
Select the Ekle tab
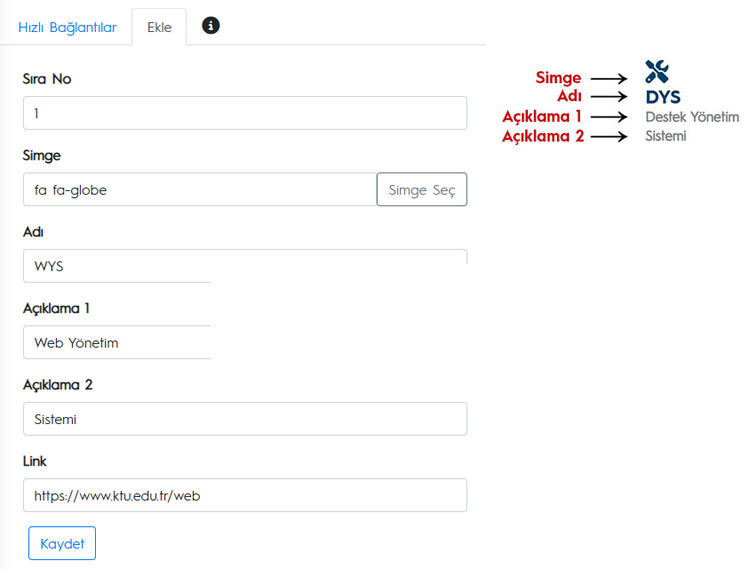(x=159, y=27)
